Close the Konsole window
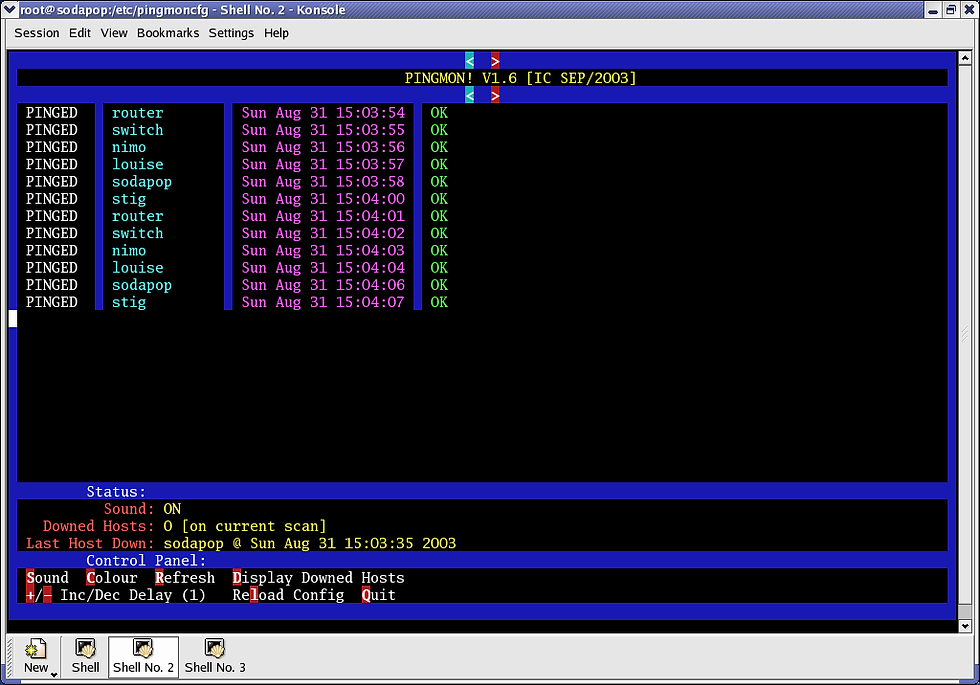980x685 pixels. pos(969,10)
